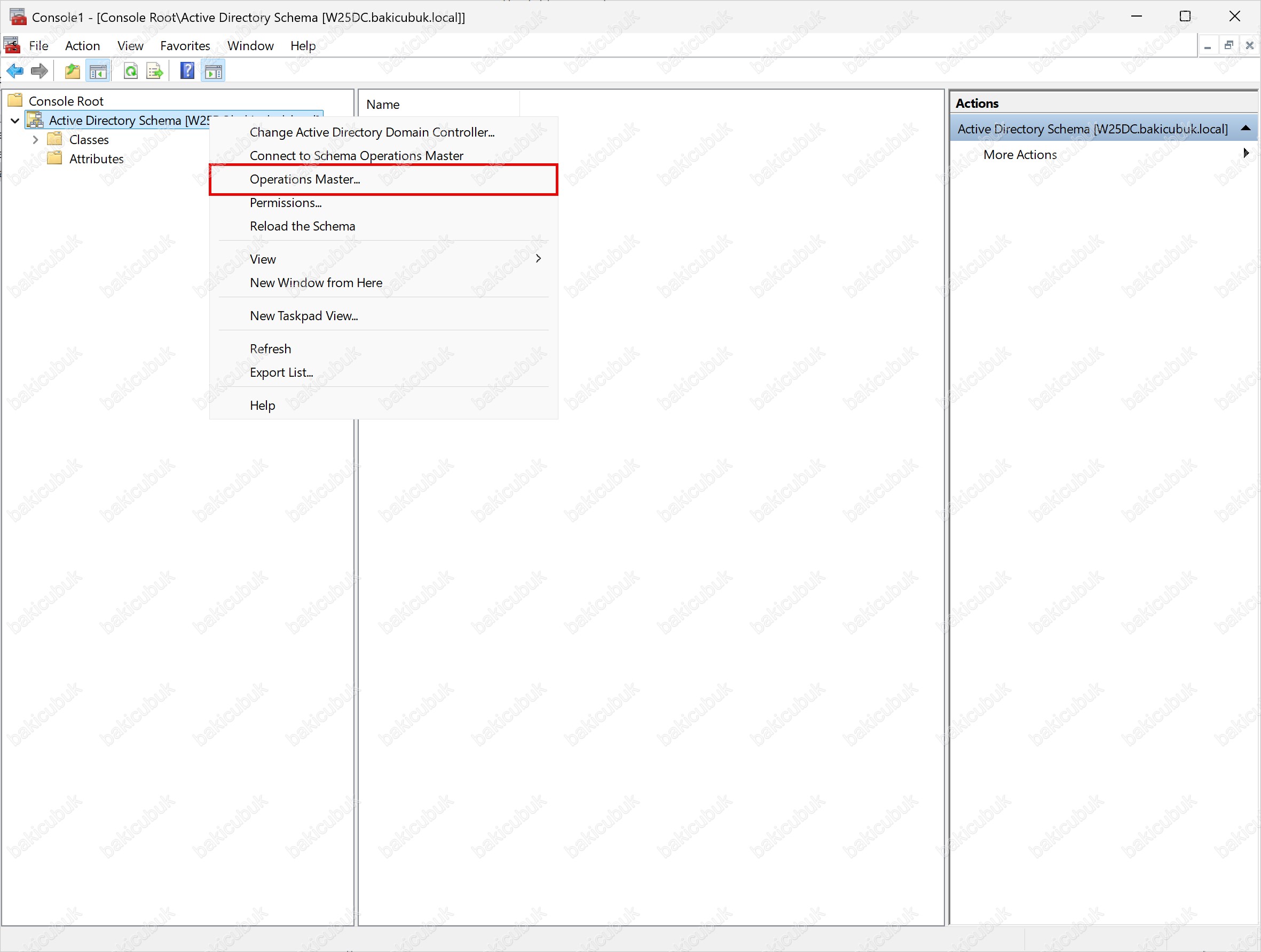
Task: Click the Back arrow toolbar icon
Action: (x=15, y=71)
